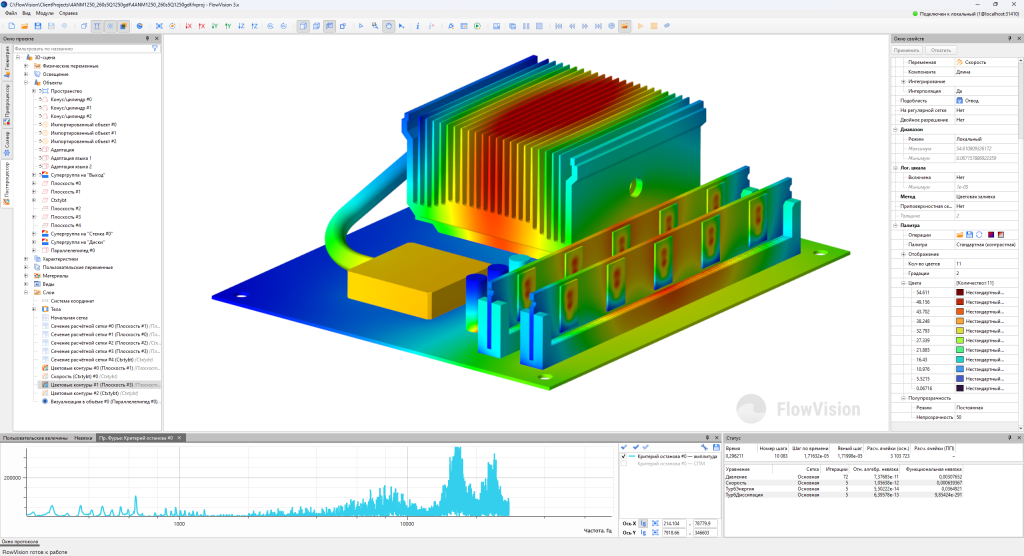
Task: Select 'Импортированный объект #1' in tree
Action: pyautogui.click(x=84, y=133)
